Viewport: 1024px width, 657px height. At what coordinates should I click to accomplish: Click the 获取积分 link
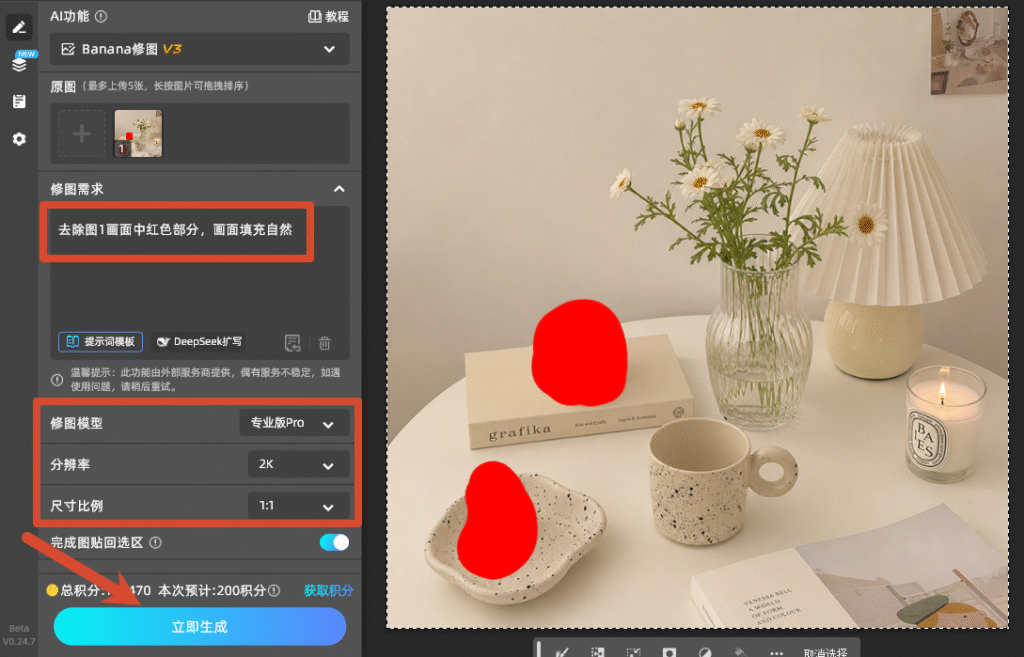(x=328, y=590)
